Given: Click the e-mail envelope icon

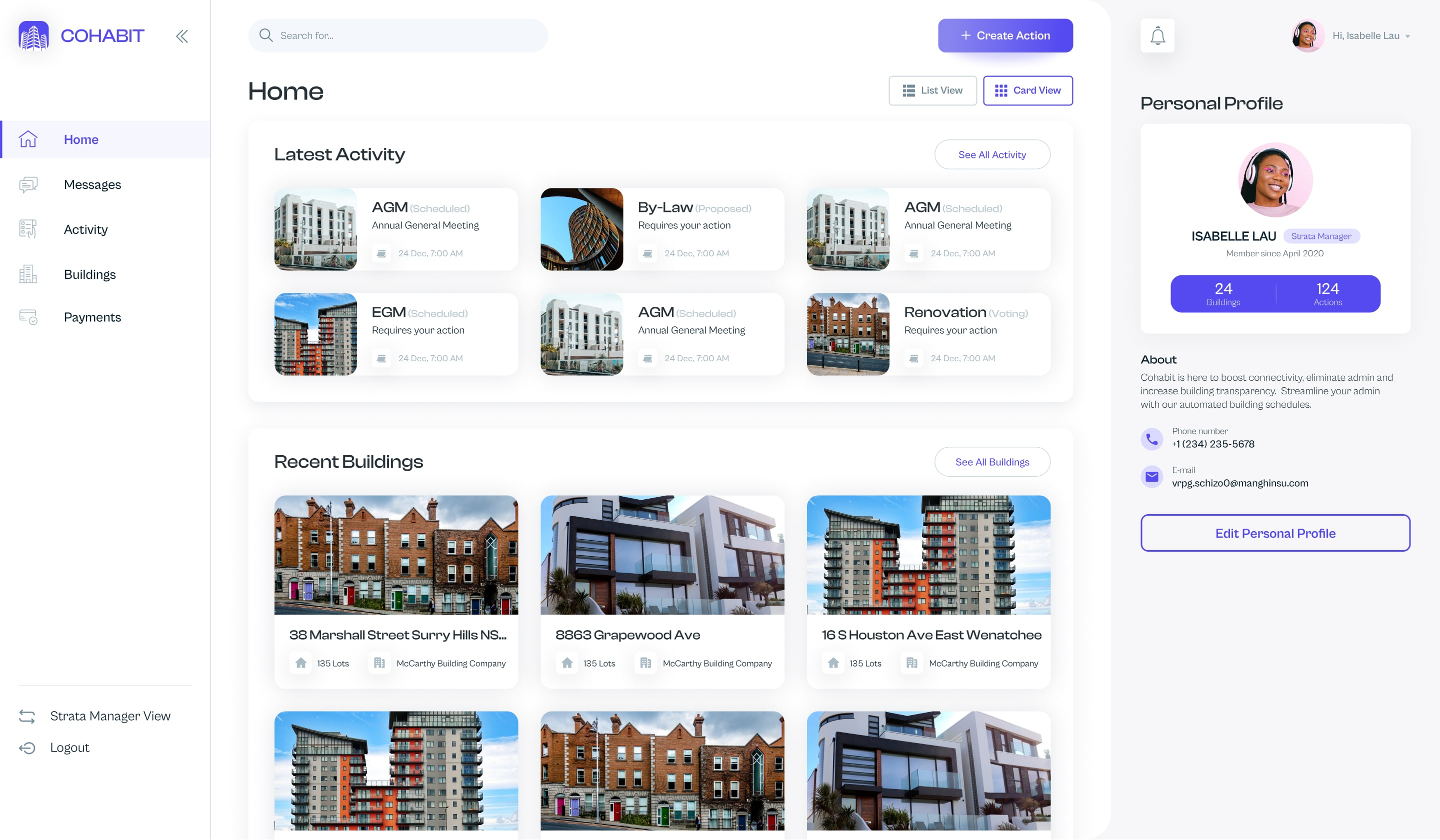Looking at the screenshot, I should pyautogui.click(x=1151, y=477).
